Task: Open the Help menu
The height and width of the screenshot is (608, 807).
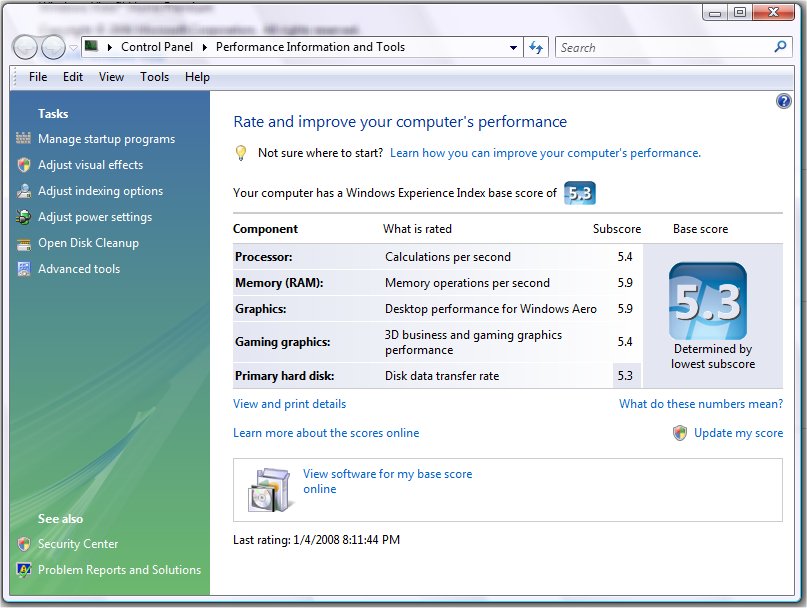Action: tap(197, 77)
